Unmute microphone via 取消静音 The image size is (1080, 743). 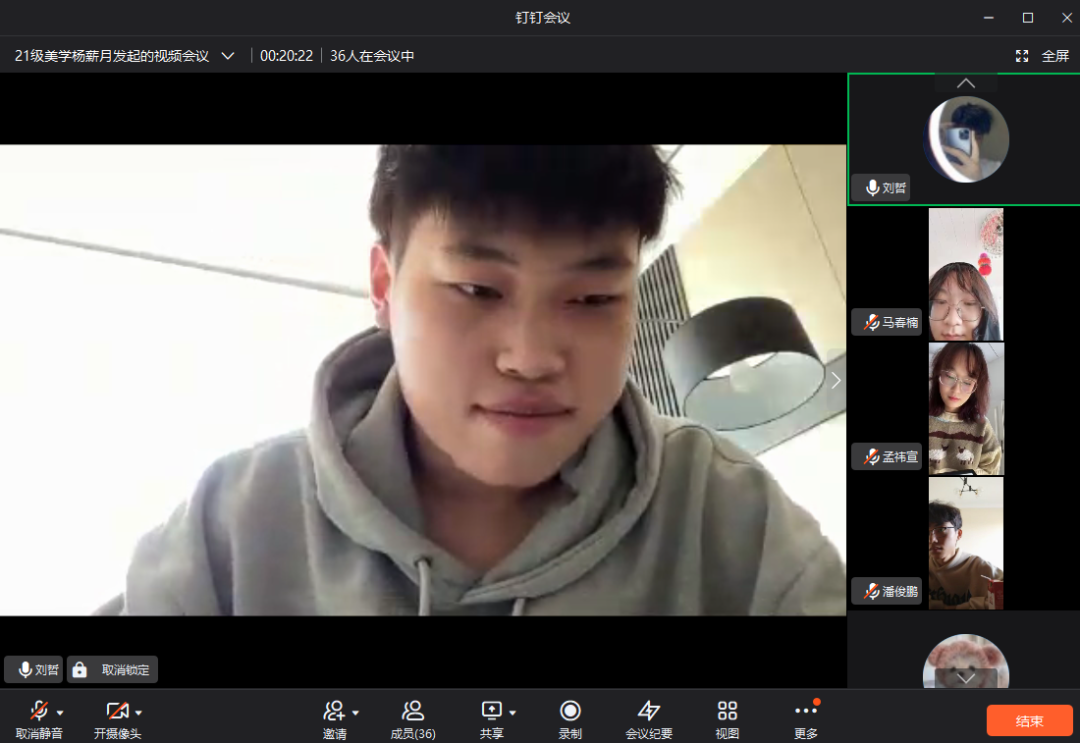(x=39, y=711)
